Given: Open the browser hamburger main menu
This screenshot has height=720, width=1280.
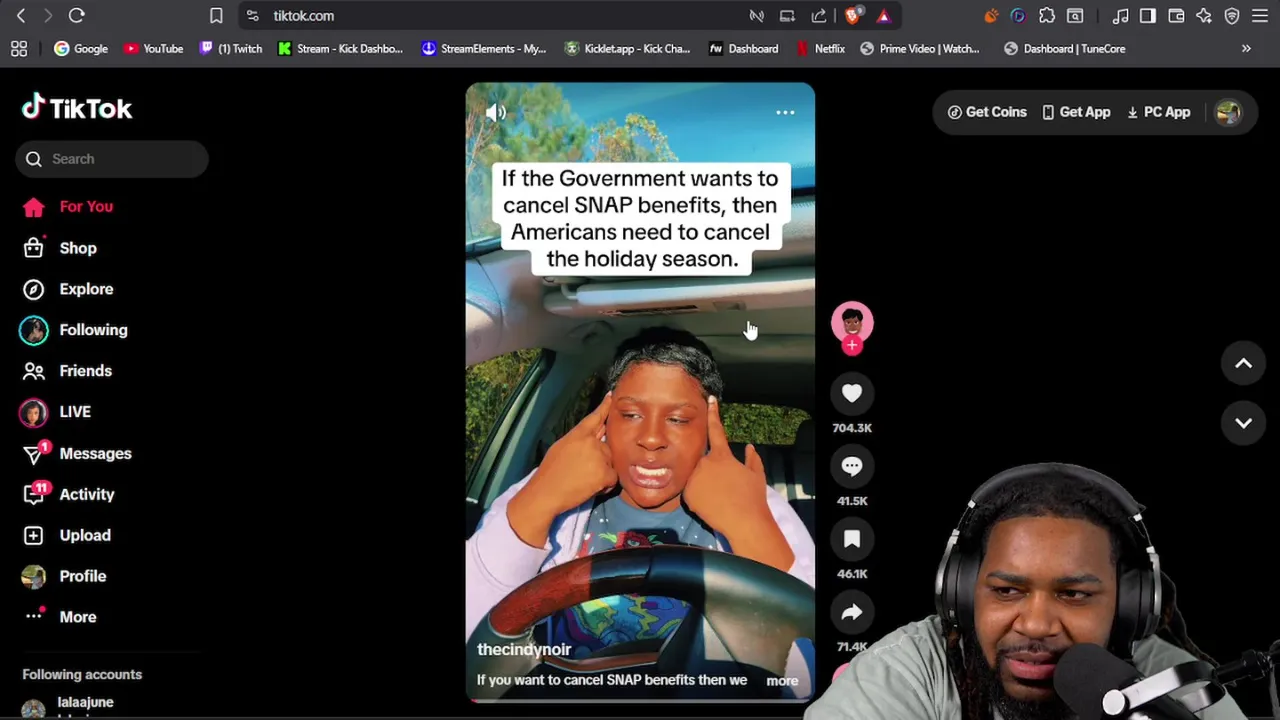Looking at the screenshot, I should point(1260,16).
